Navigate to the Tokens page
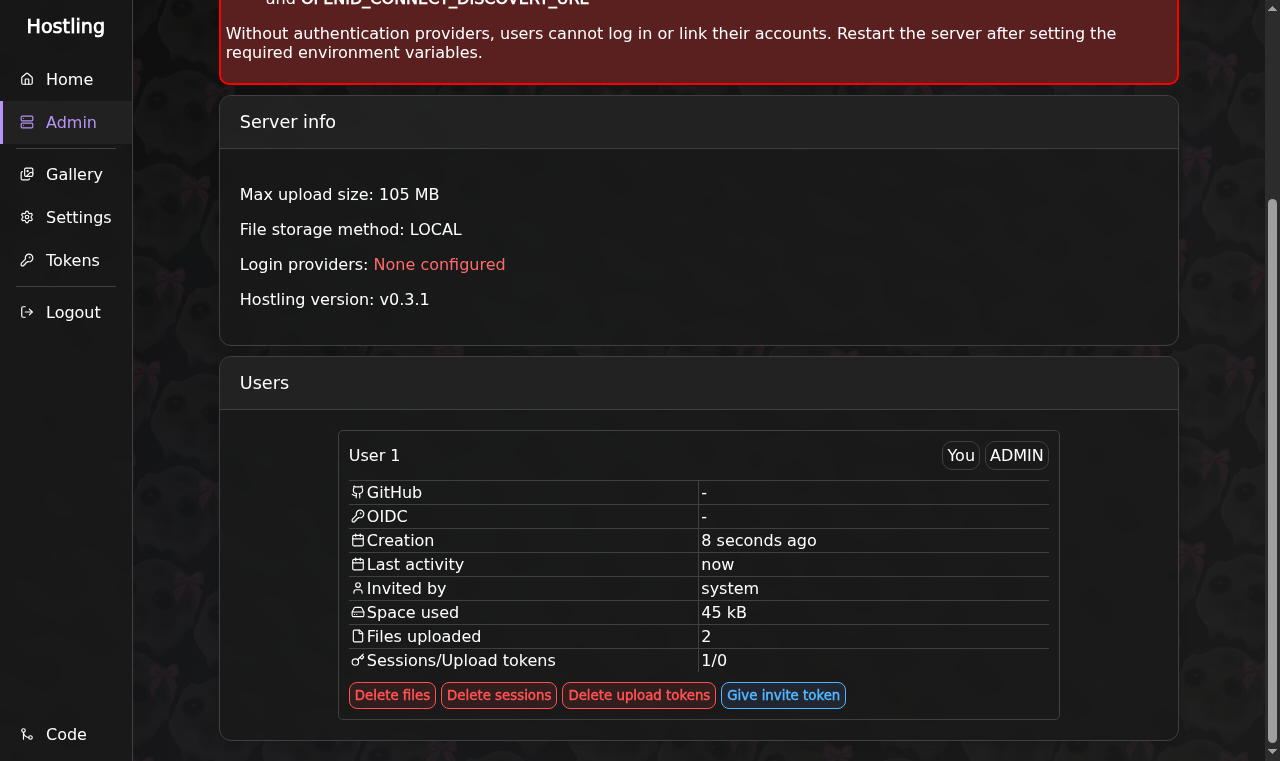The image size is (1280, 761). pos(66,260)
